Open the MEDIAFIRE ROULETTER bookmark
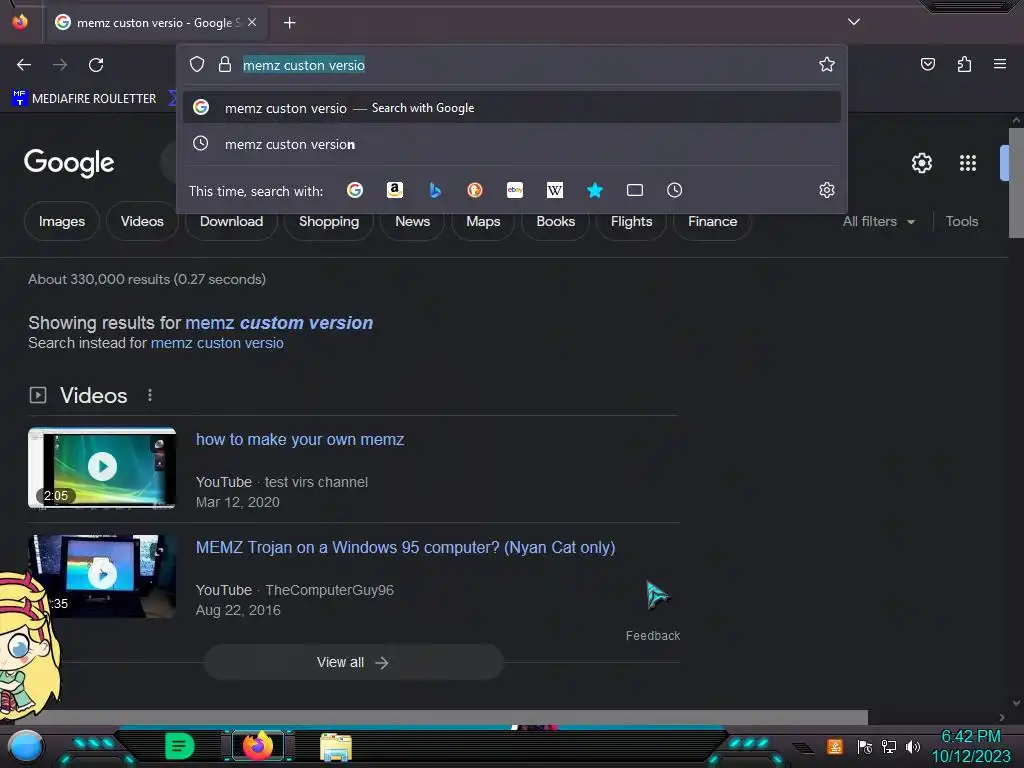The height and width of the screenshot is (768, 1024). point(84,99)
